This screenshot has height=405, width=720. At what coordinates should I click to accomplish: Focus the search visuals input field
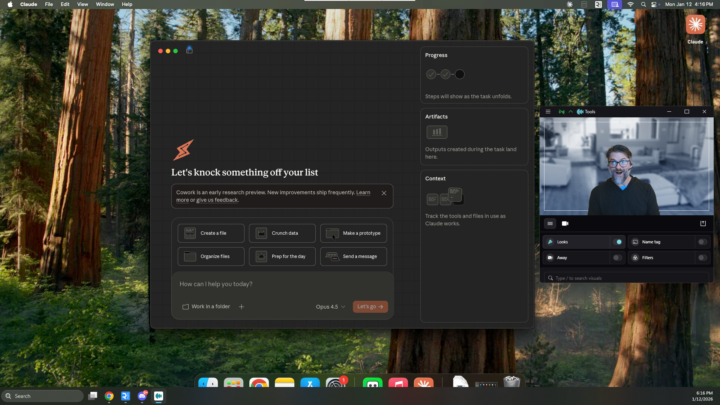click(626, 278)
